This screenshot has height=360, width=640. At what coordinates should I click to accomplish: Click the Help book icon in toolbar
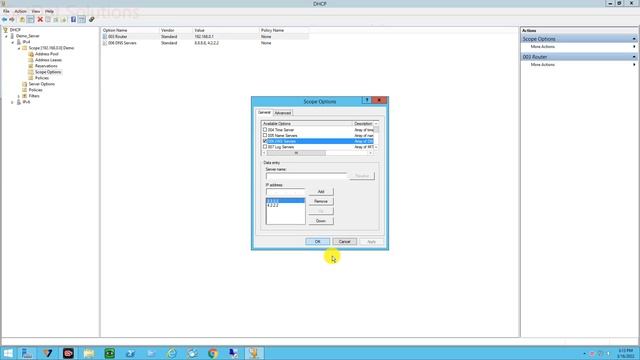[x=73, y=20]
